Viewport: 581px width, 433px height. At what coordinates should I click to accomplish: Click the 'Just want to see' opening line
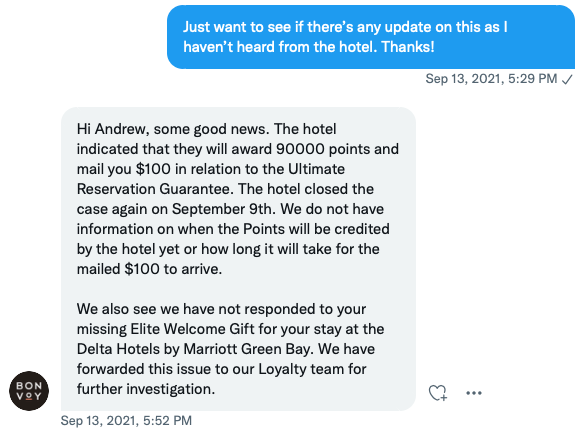[345, 27]
